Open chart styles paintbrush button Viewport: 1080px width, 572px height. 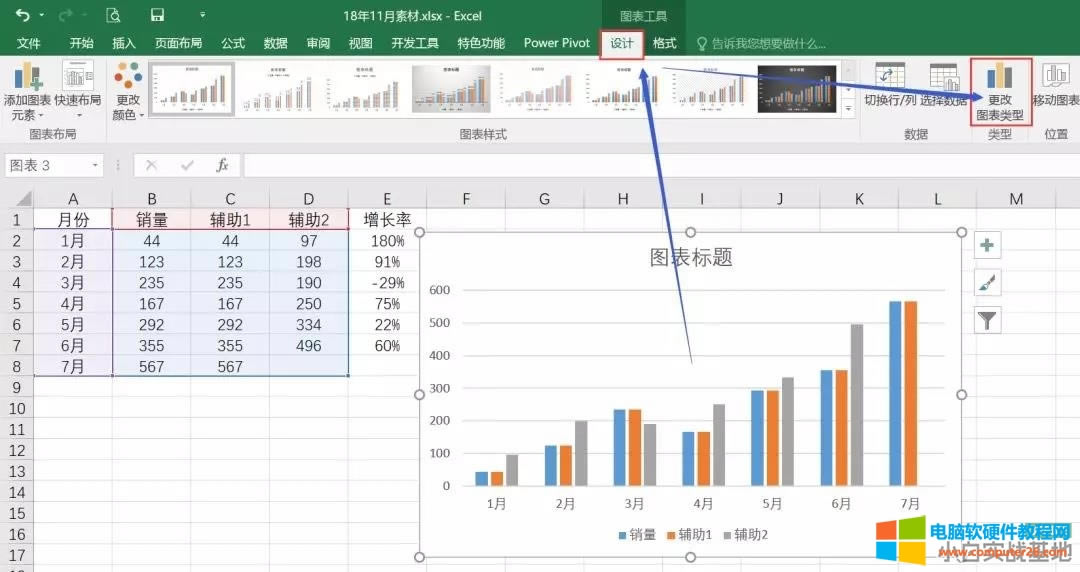(987, 283)
